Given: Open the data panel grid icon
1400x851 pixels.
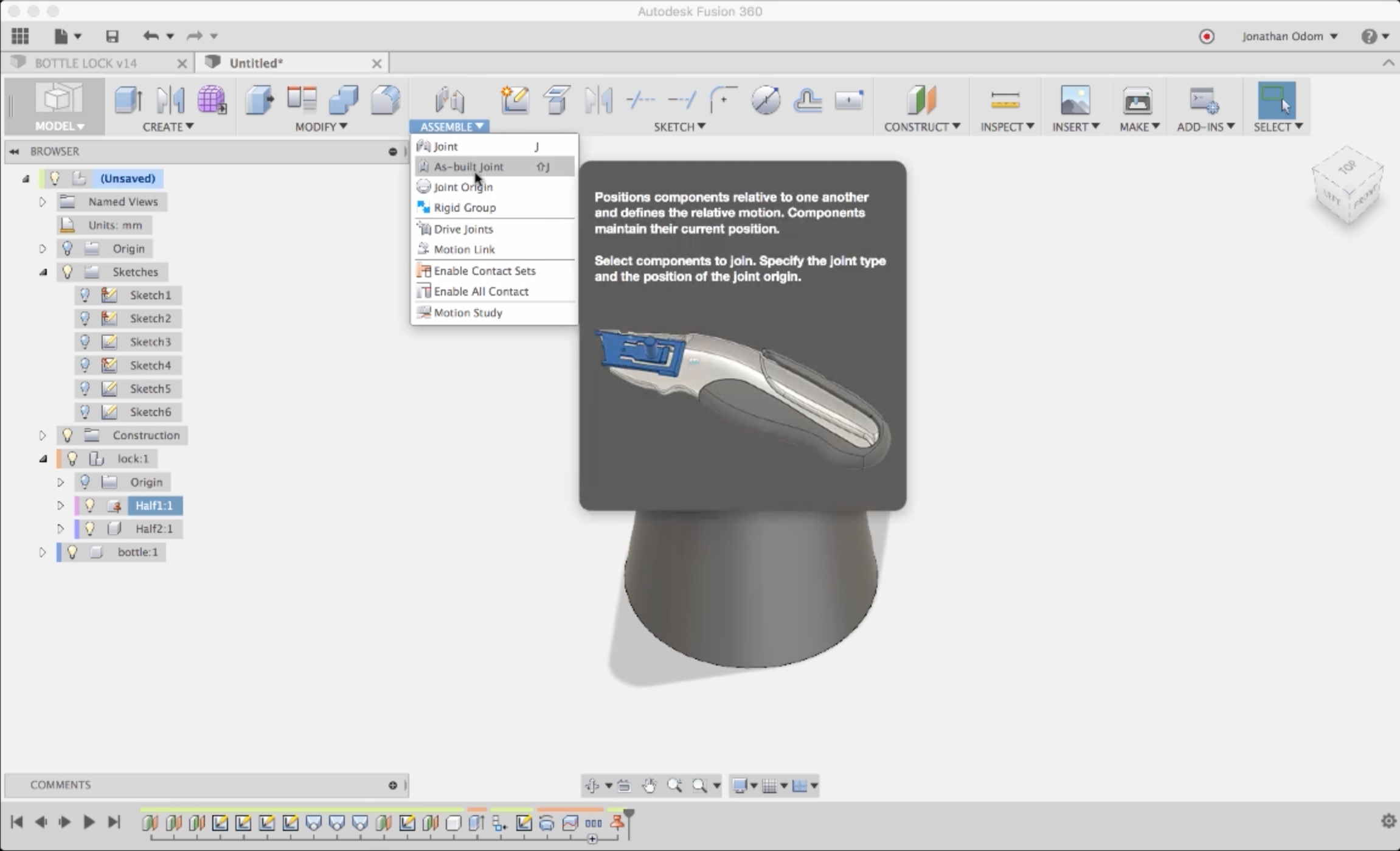Looking at the screenshot, I should pyautogui.click(x=20, y=36).
